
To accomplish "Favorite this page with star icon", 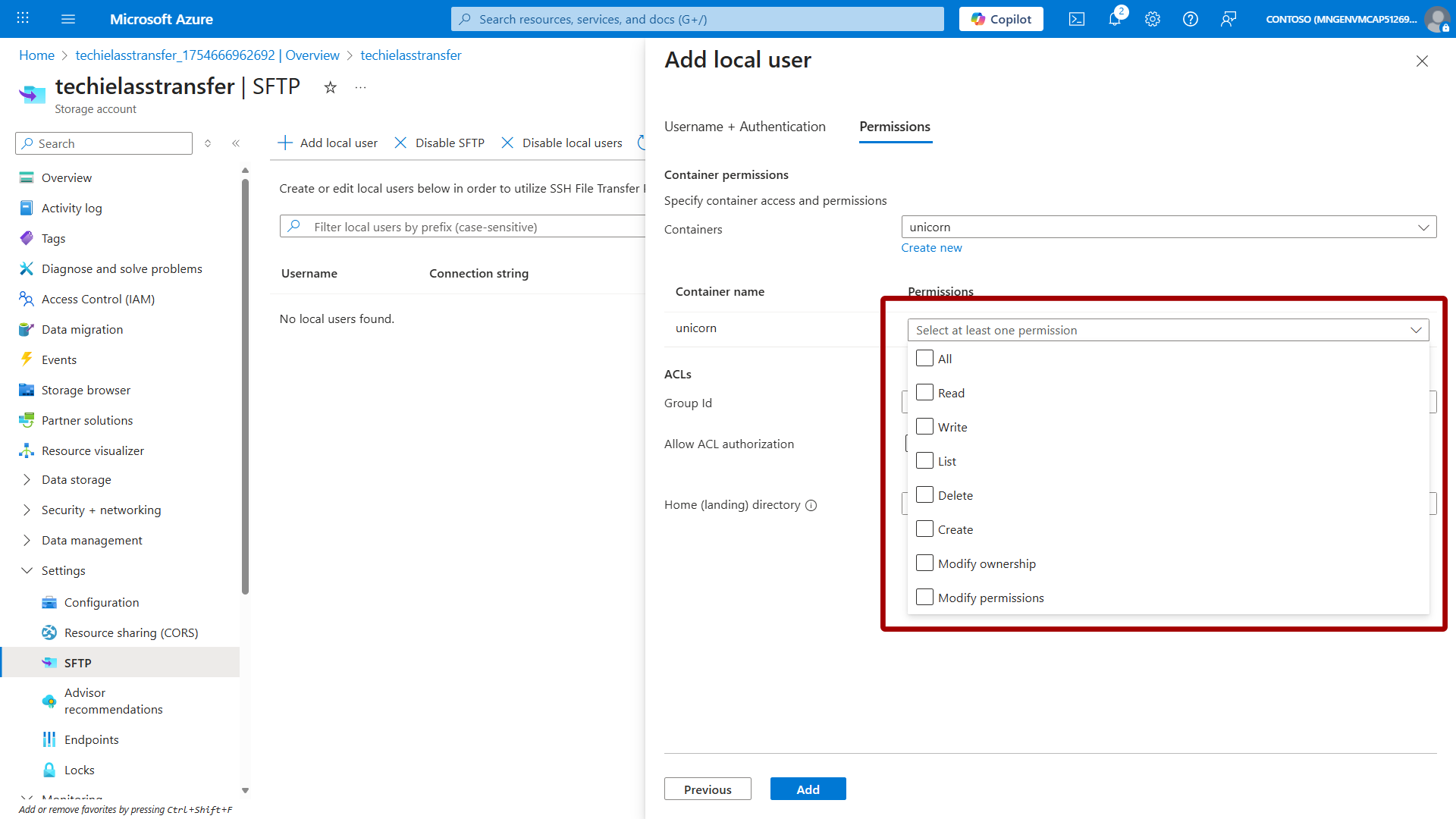I will tap(330, 87).
